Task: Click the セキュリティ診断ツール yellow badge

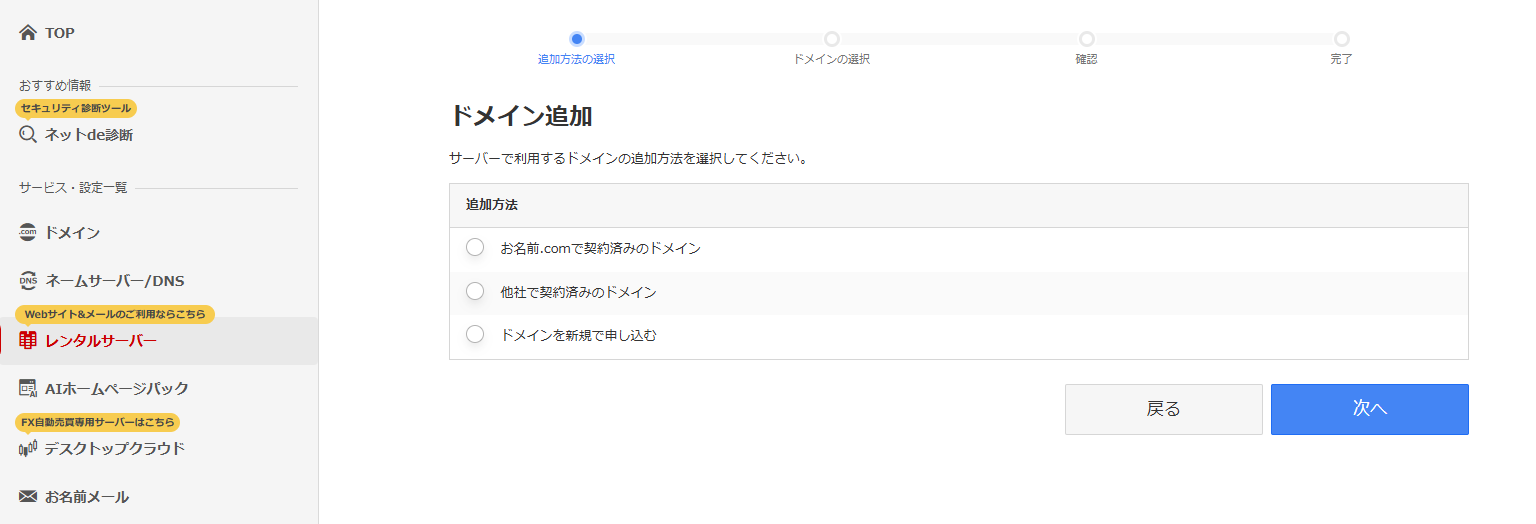Action: point(76,108)
